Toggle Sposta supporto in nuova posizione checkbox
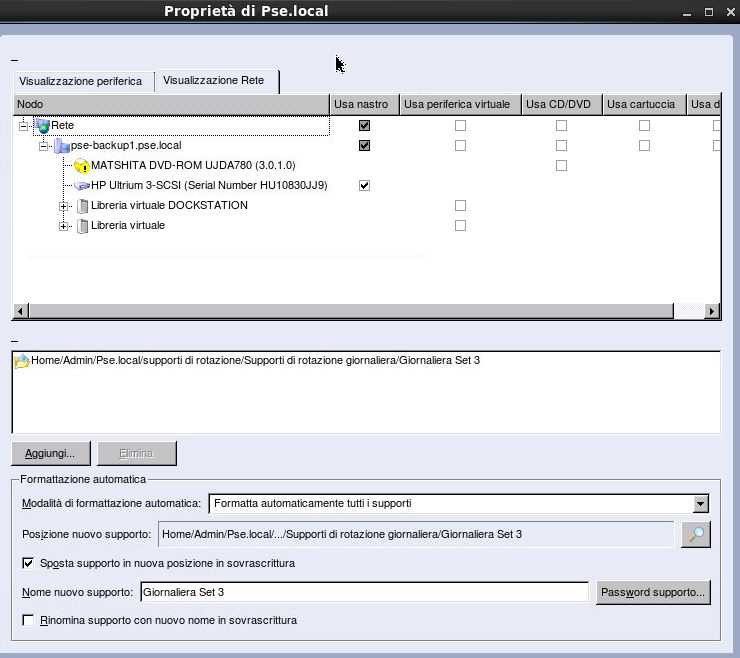This screenshot has width=740, height=658. pos(28,564)
